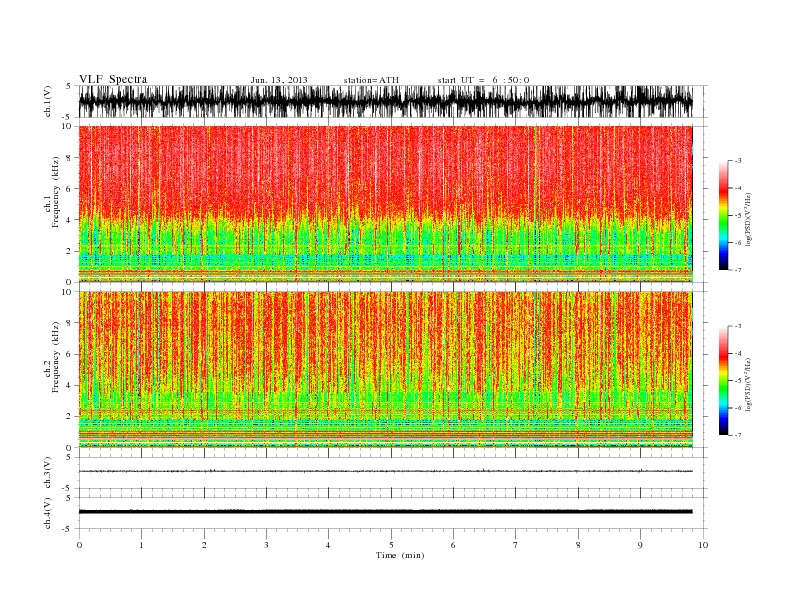The height and width of the screenshot is (612, 792).
Task: Click the ch.3(V) axis label
Action: coord(47,472)
